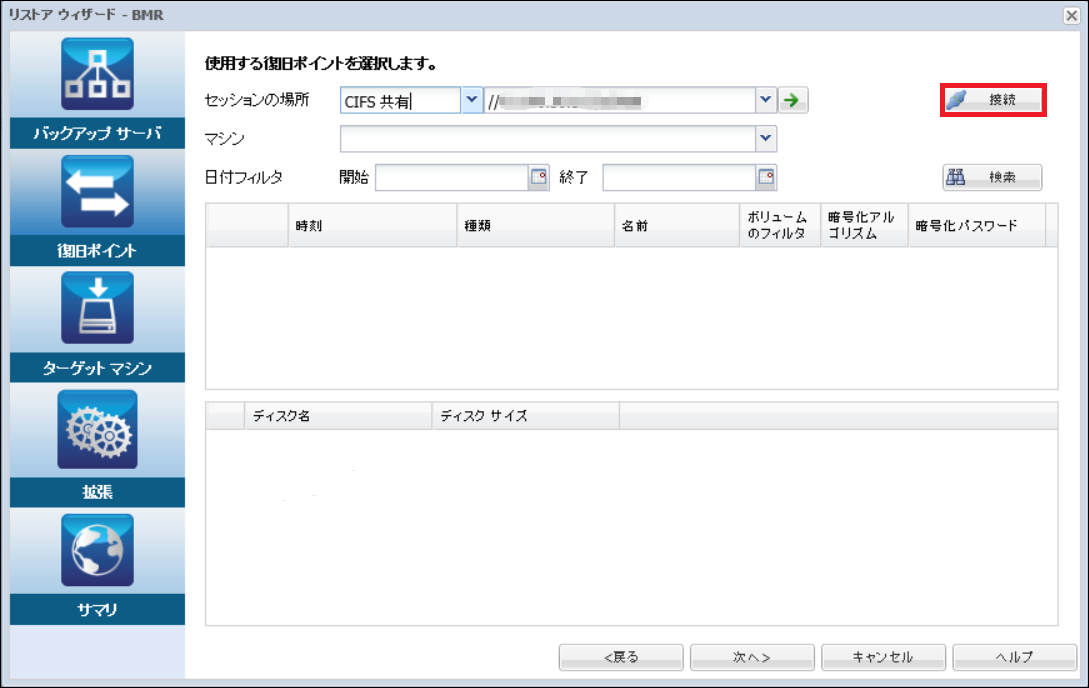
Task: Click the 検索 search button
Action: coord(992,177)
